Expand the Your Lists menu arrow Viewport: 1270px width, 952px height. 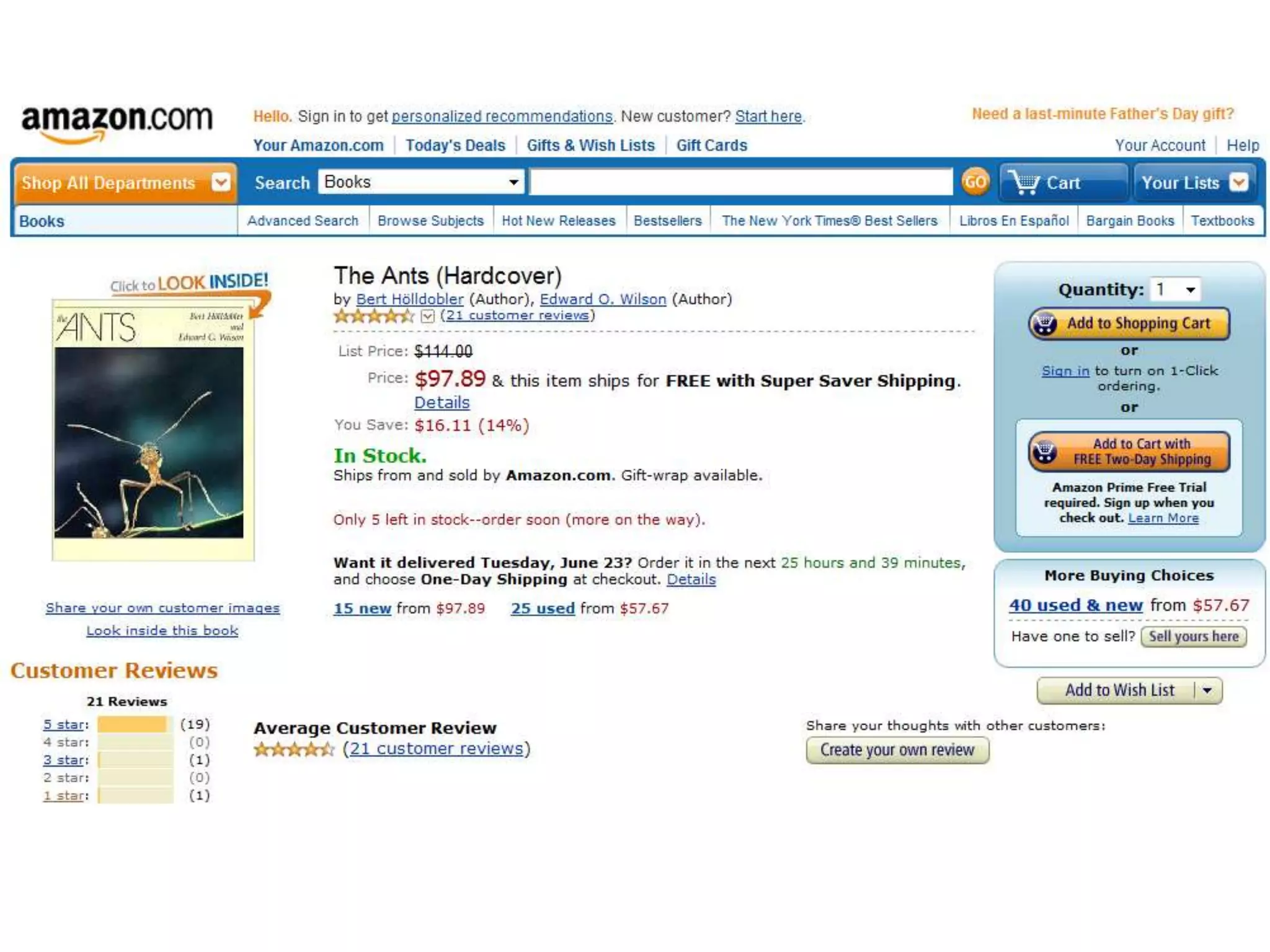pyautogui.click(x=1238, y=183)
